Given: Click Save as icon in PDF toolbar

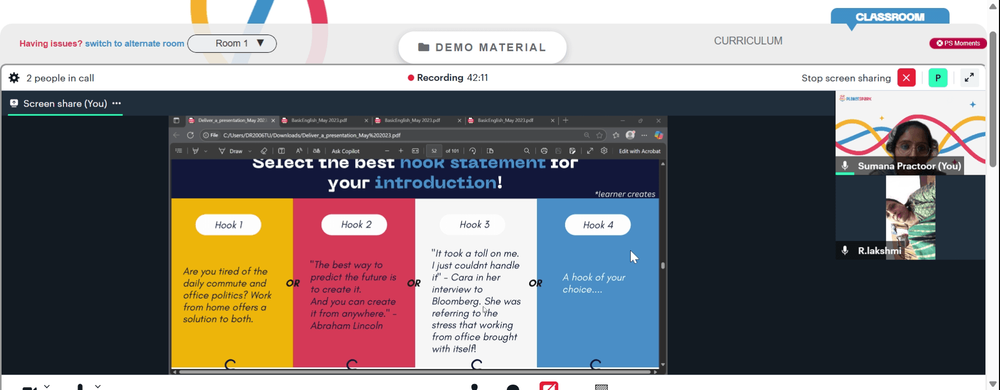Looking at the screenshot, I should pos(573,151).
